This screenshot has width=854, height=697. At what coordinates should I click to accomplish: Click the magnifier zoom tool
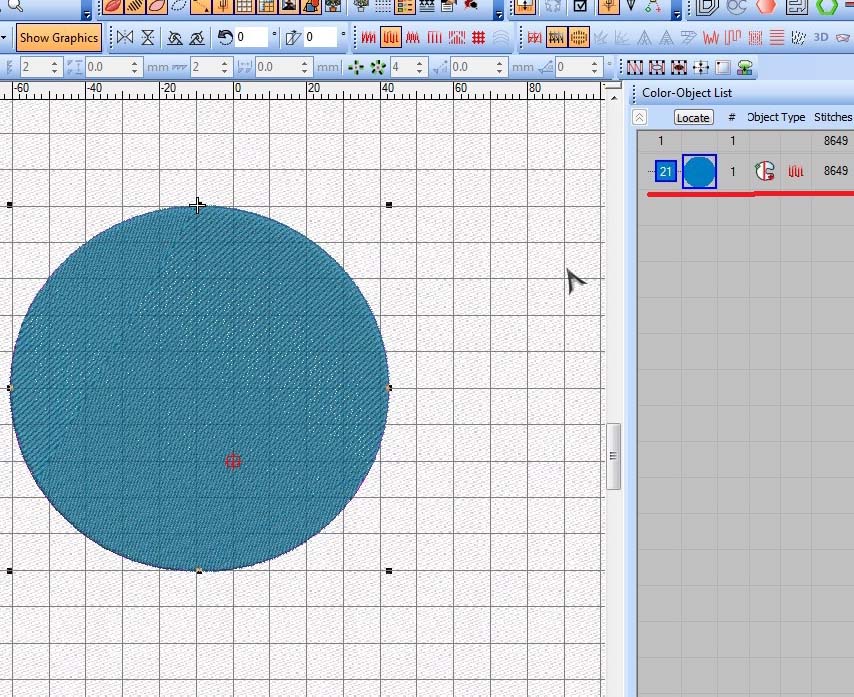(x=14, y=6)
